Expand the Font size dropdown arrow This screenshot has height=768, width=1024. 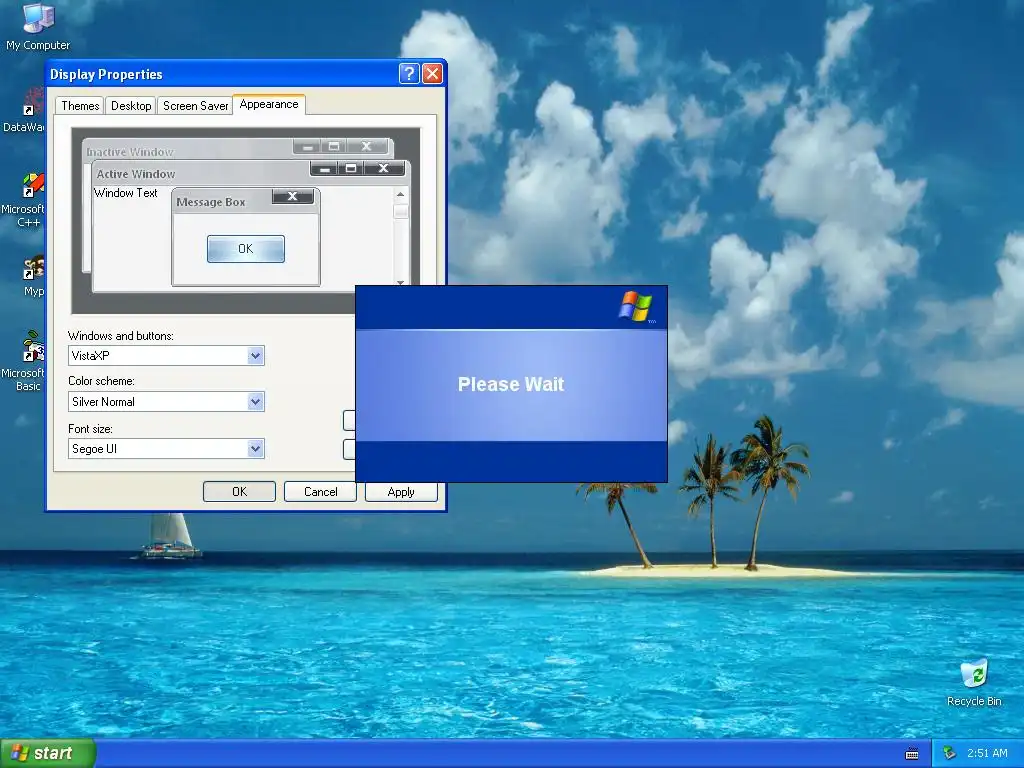click(255, 449)
